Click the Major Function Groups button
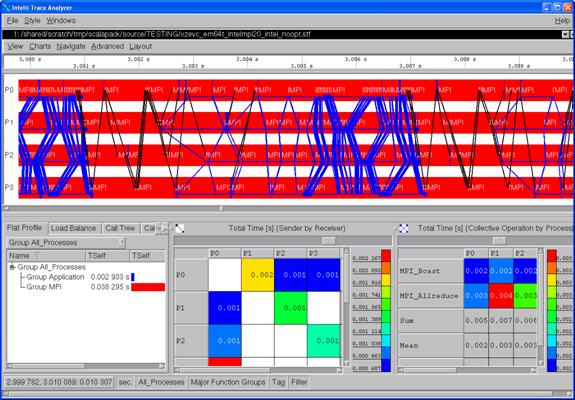575x400 pixels. [228, 382]
